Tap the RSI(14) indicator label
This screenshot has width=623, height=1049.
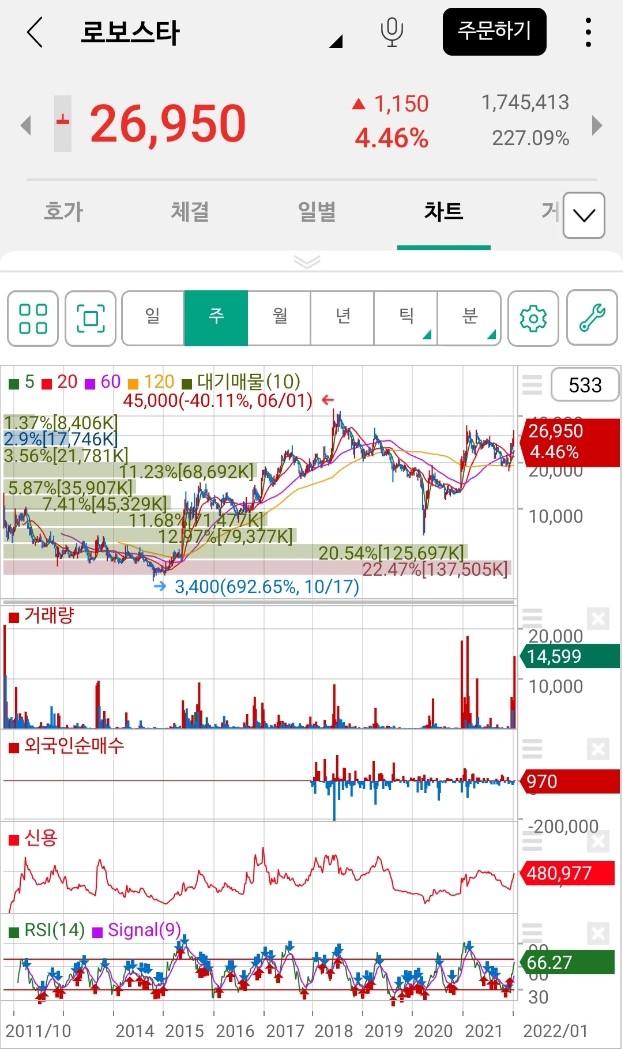[x=47, y=930]
